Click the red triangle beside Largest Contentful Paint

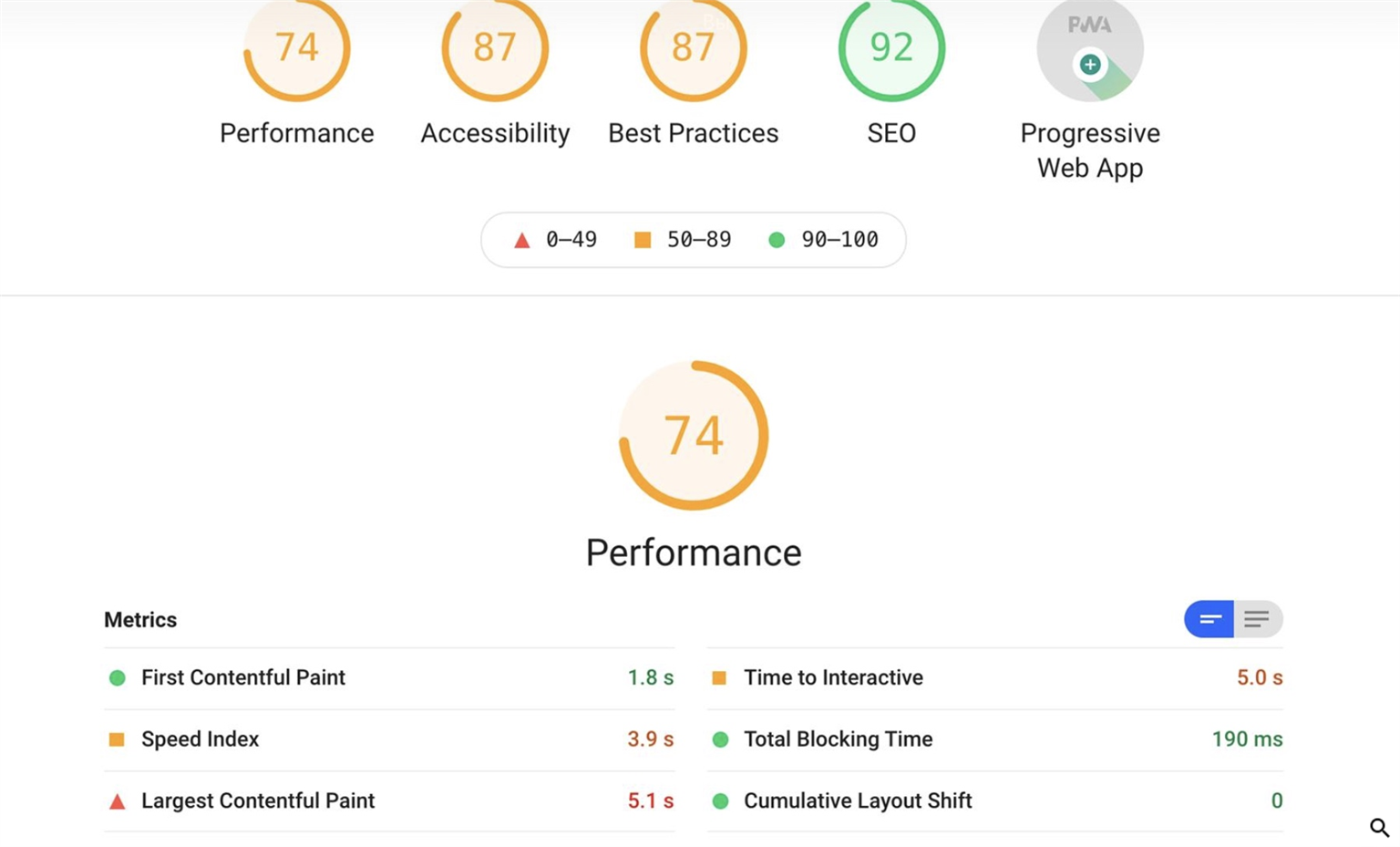(x=117, y=801)
